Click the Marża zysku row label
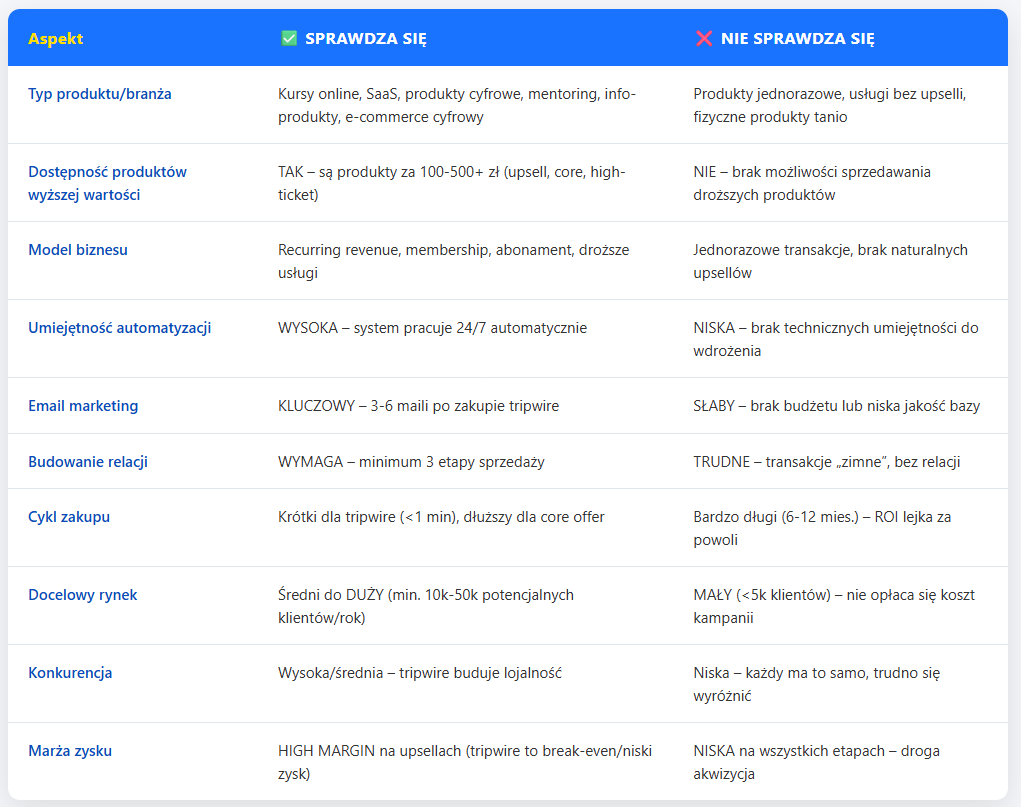Viewport: 1021px width, 807px height. point(70,751)
